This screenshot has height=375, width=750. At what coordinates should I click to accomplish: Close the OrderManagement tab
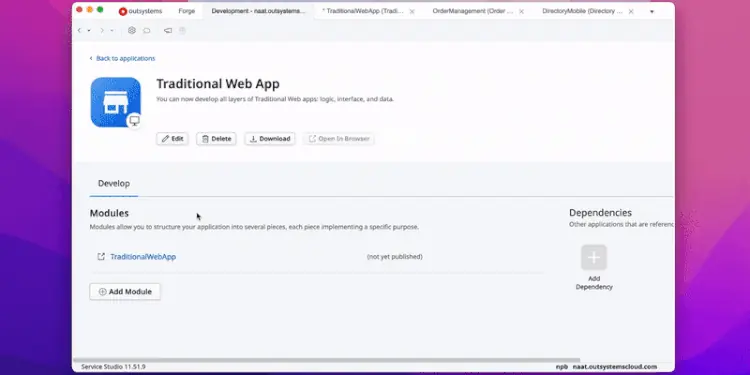tap(521, 11)
